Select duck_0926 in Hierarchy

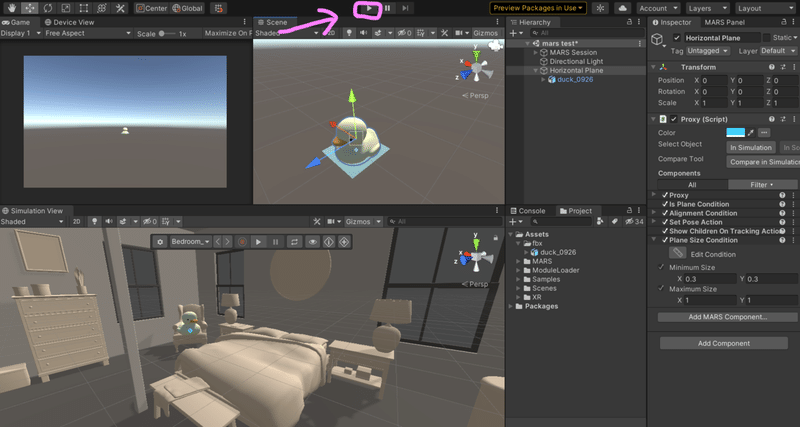click(575, 80)
